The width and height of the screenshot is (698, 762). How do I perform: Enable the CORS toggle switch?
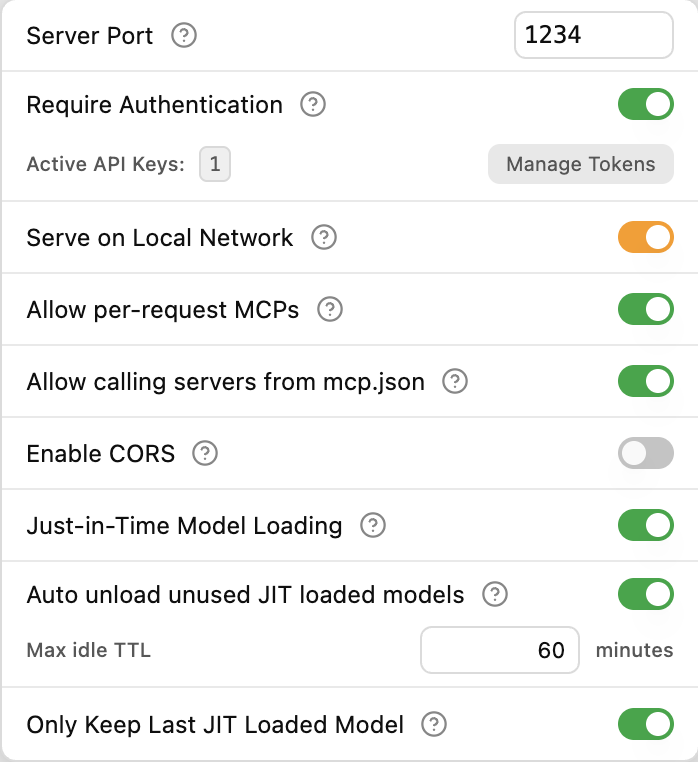coord(645,454)
